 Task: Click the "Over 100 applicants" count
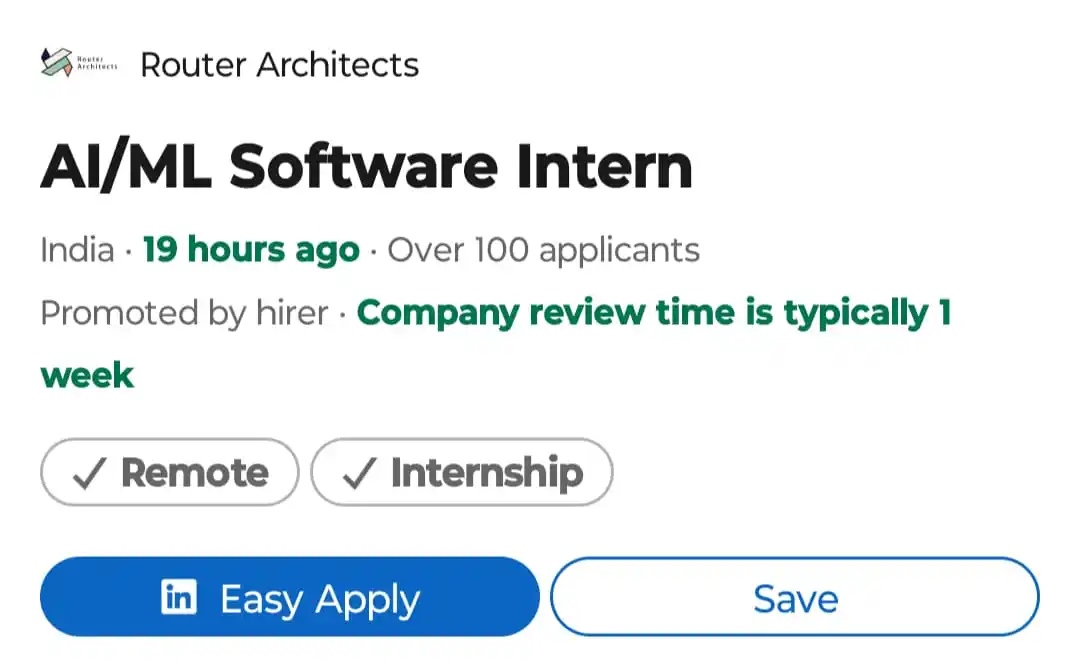point(543,249)
